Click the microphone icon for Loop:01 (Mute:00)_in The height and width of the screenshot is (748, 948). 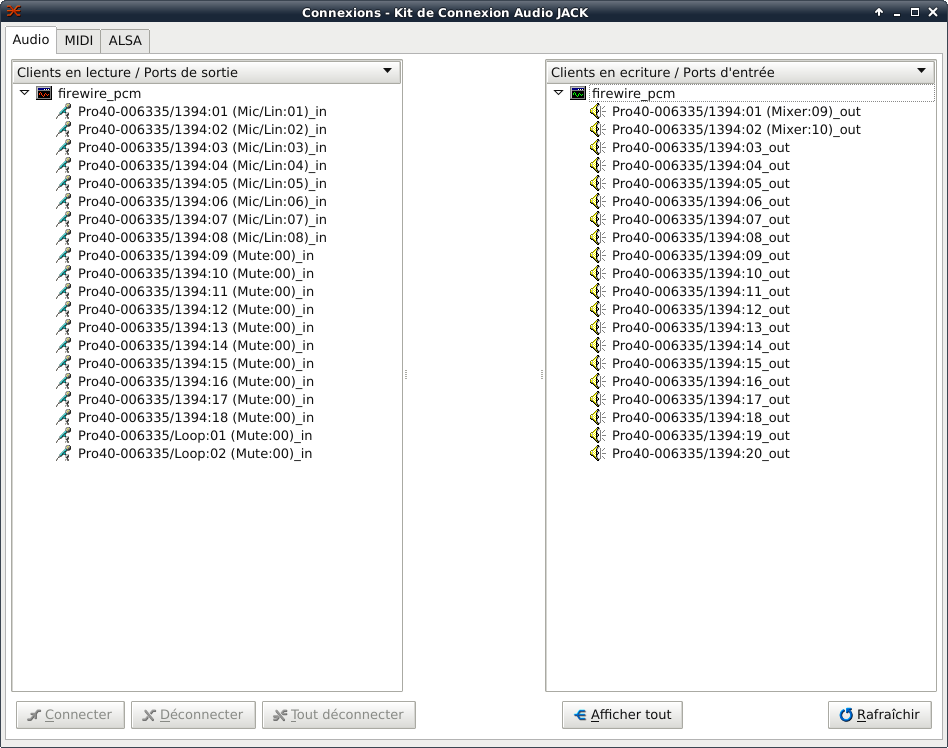[63, 436]
